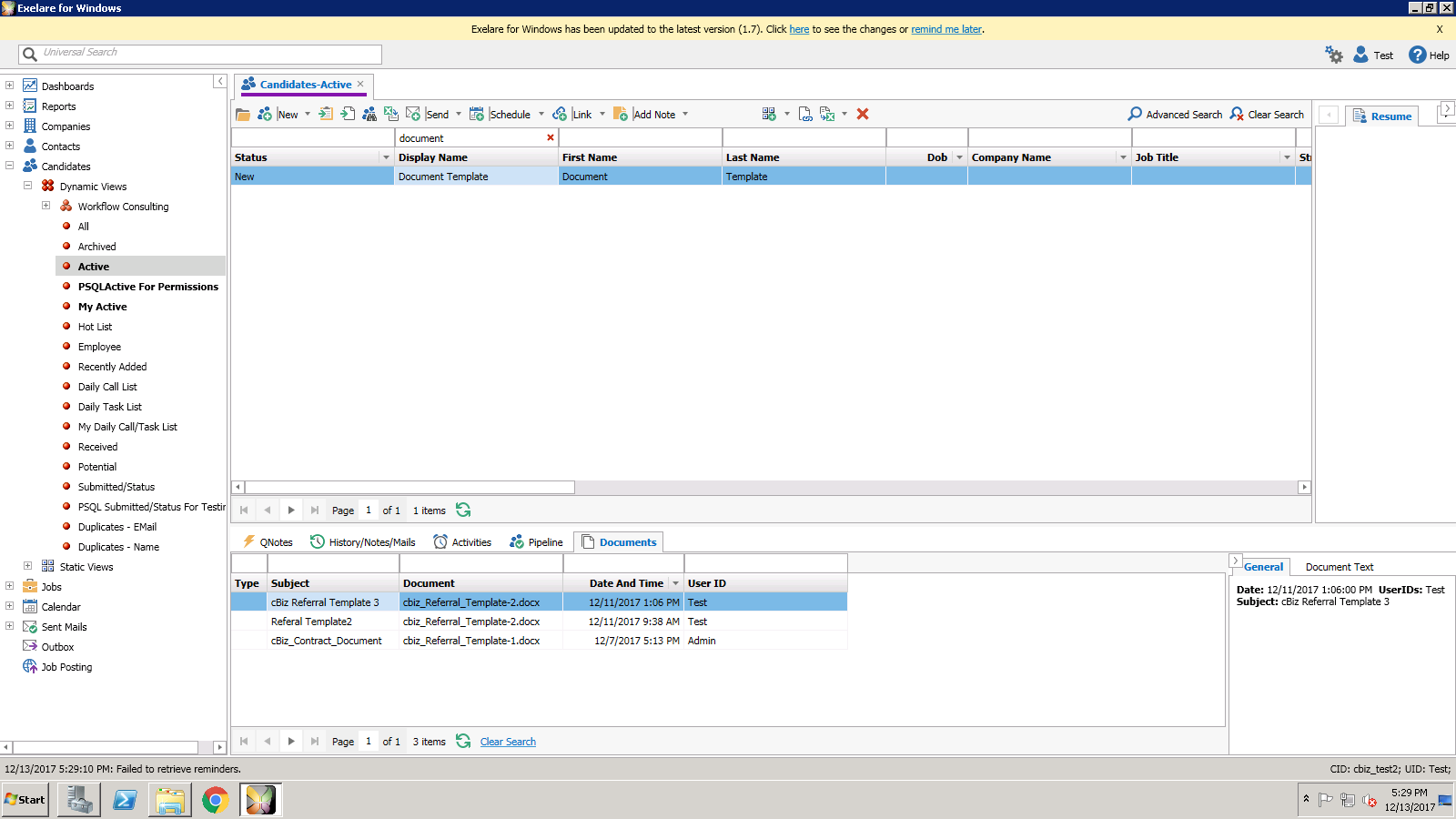
Task: Select the cBiz_Contract_Document row
Action: (x=539, y=641)
